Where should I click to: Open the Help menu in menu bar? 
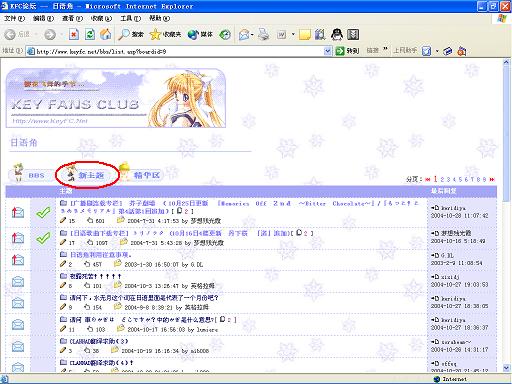pos(159,18)
